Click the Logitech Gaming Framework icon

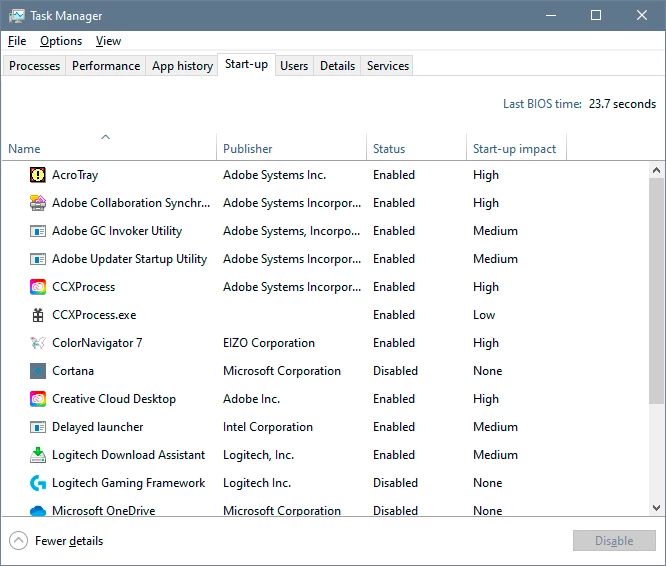click(x=38, y=483)
